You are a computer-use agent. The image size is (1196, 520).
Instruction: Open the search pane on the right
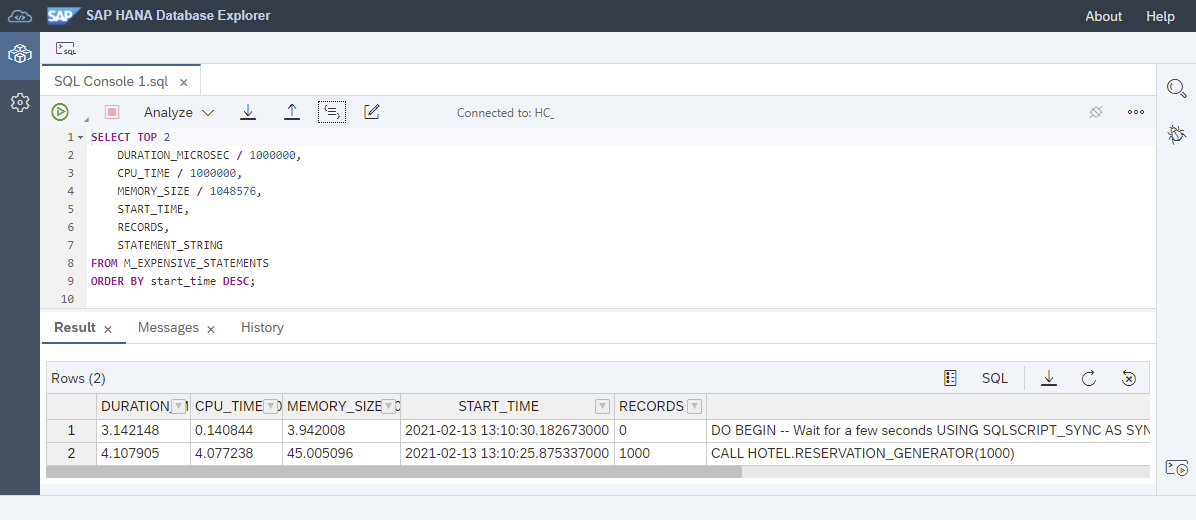point(1177,88)
